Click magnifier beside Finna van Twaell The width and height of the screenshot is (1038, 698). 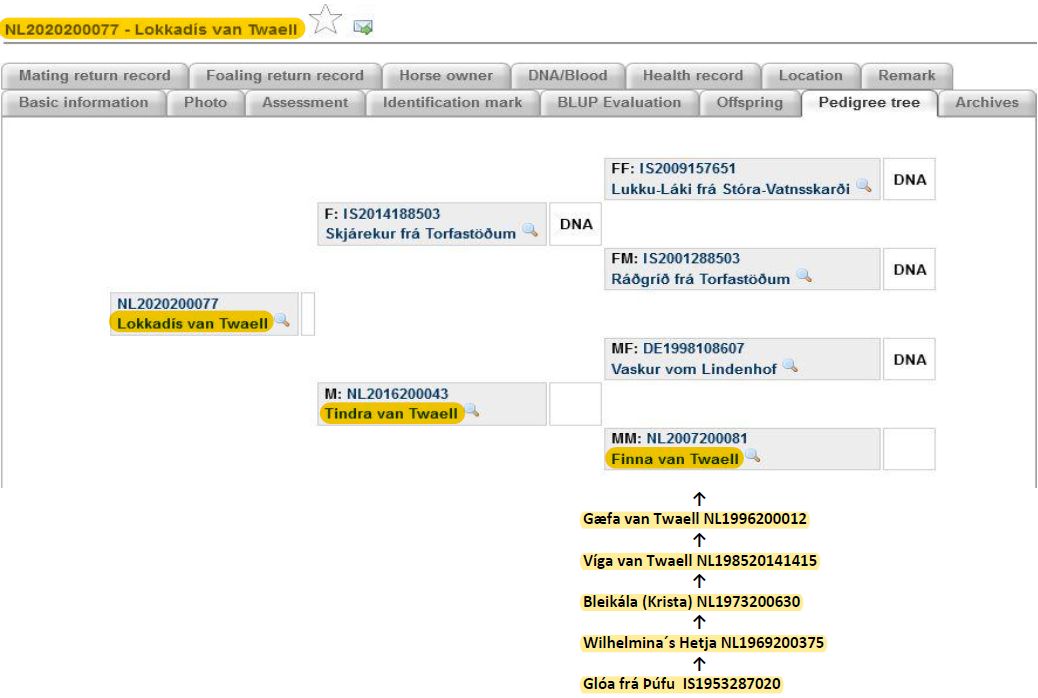(x=752, y=457)
